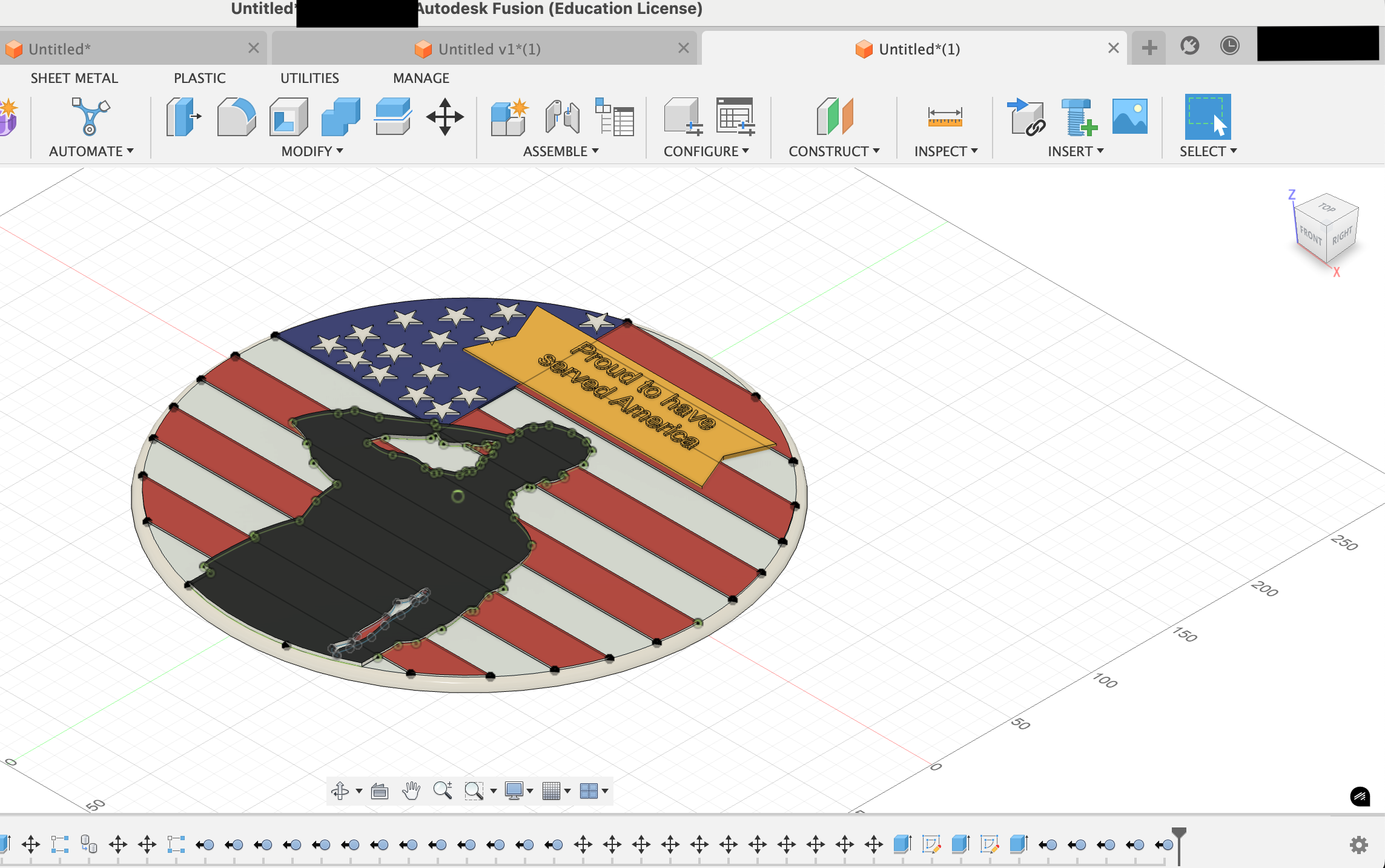The height and width of the screenshot is (868, 1385).
Task: Expand the ASSEMBLE dropdown
Action: point(561,151)
